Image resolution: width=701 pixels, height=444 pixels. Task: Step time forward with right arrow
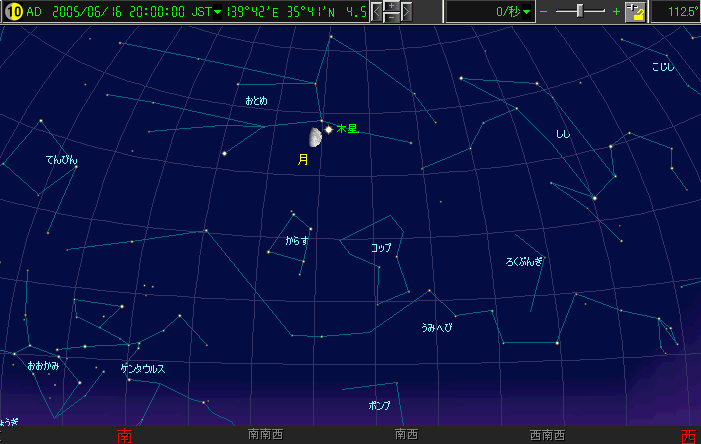pos(407,12)
